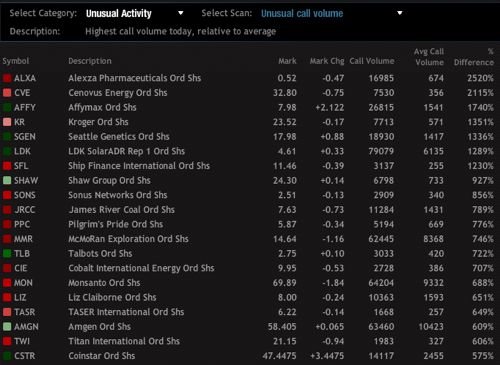Sort by the Avg Call Volume column header
The image size is (500, 365).
(429, 57)
